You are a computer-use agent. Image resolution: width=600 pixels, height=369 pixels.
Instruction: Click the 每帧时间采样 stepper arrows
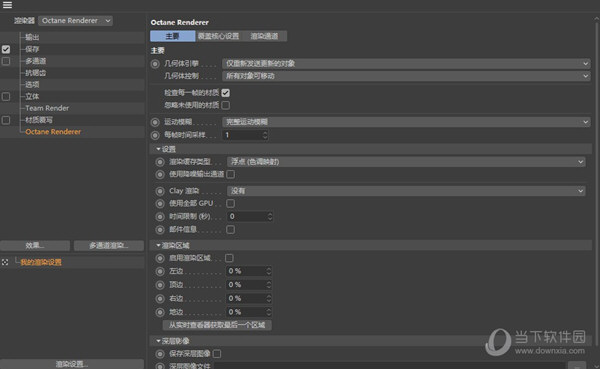[x=265, y=135]
